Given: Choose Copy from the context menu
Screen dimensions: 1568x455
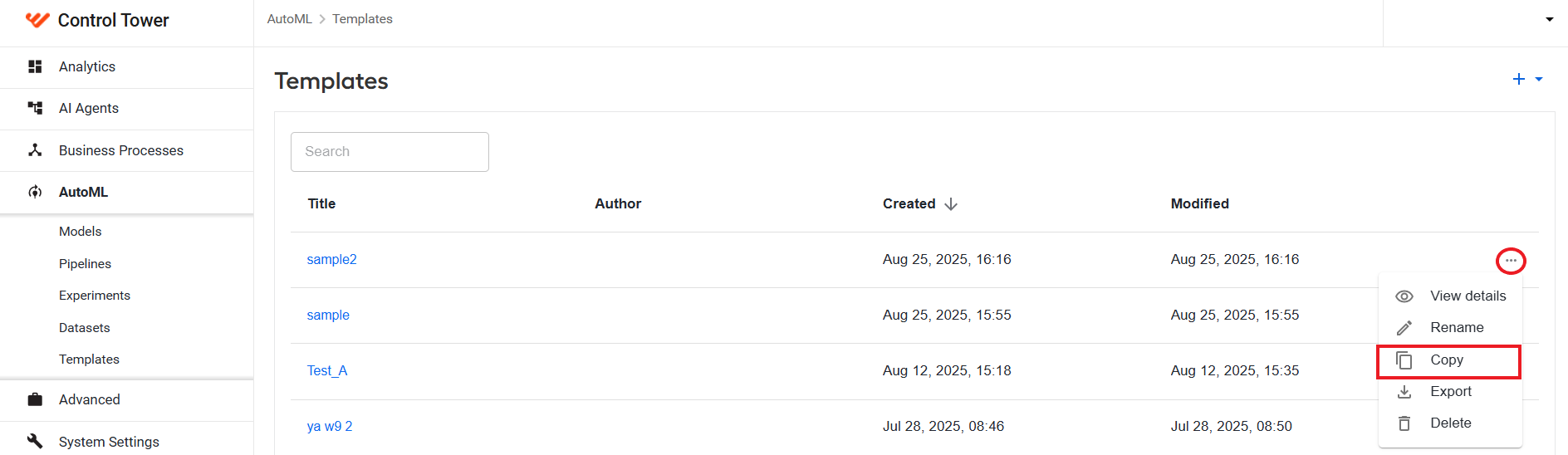Looking at the screenshot, I should click(1448, 360).
